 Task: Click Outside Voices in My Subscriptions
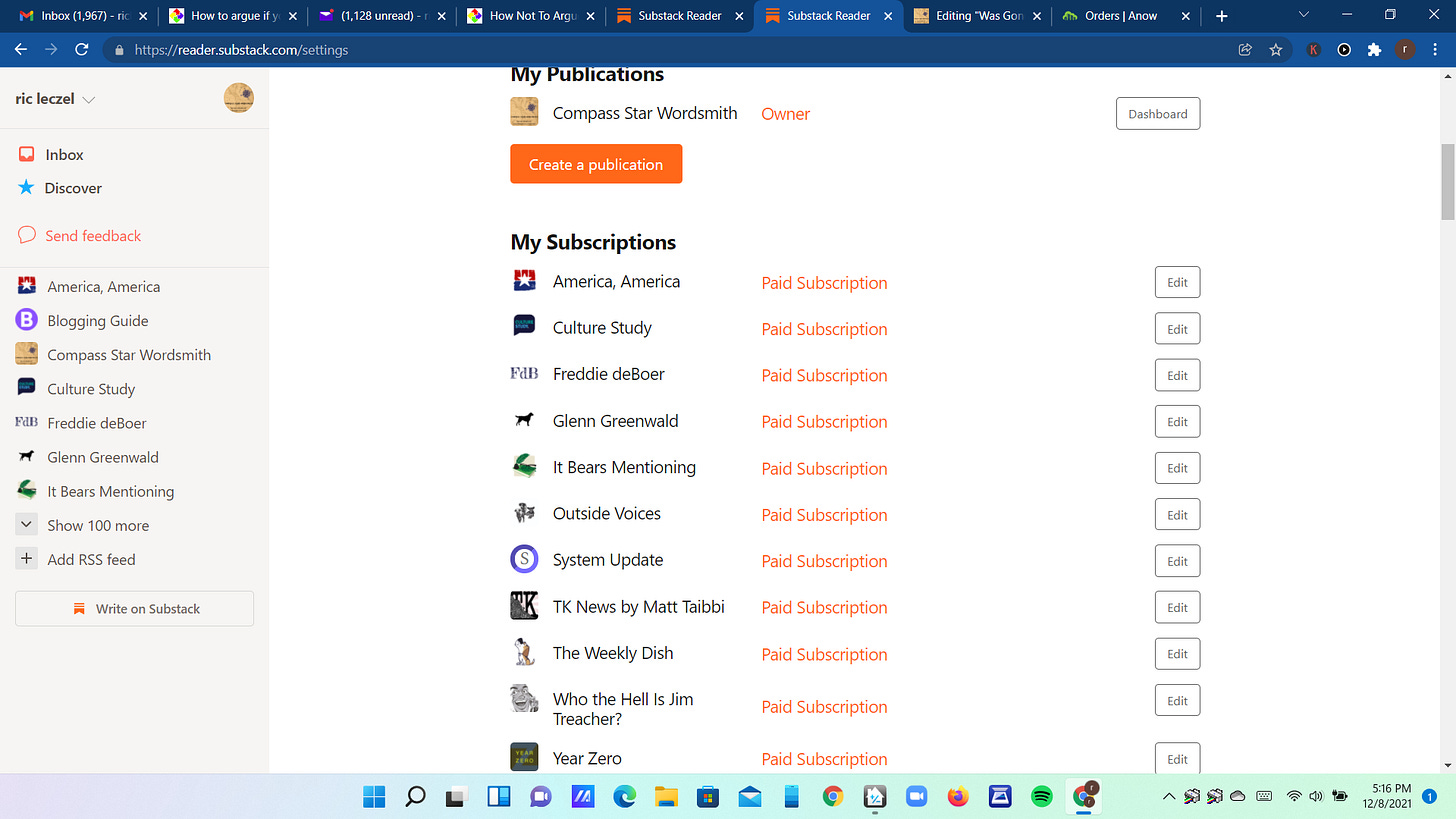(606, 513)
